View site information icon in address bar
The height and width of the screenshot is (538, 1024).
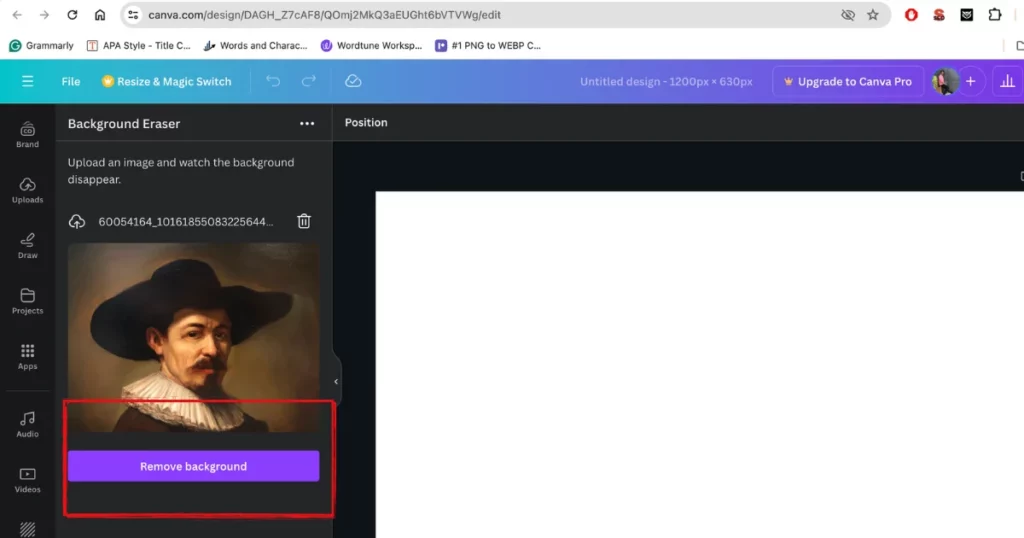tap(133, 14)
